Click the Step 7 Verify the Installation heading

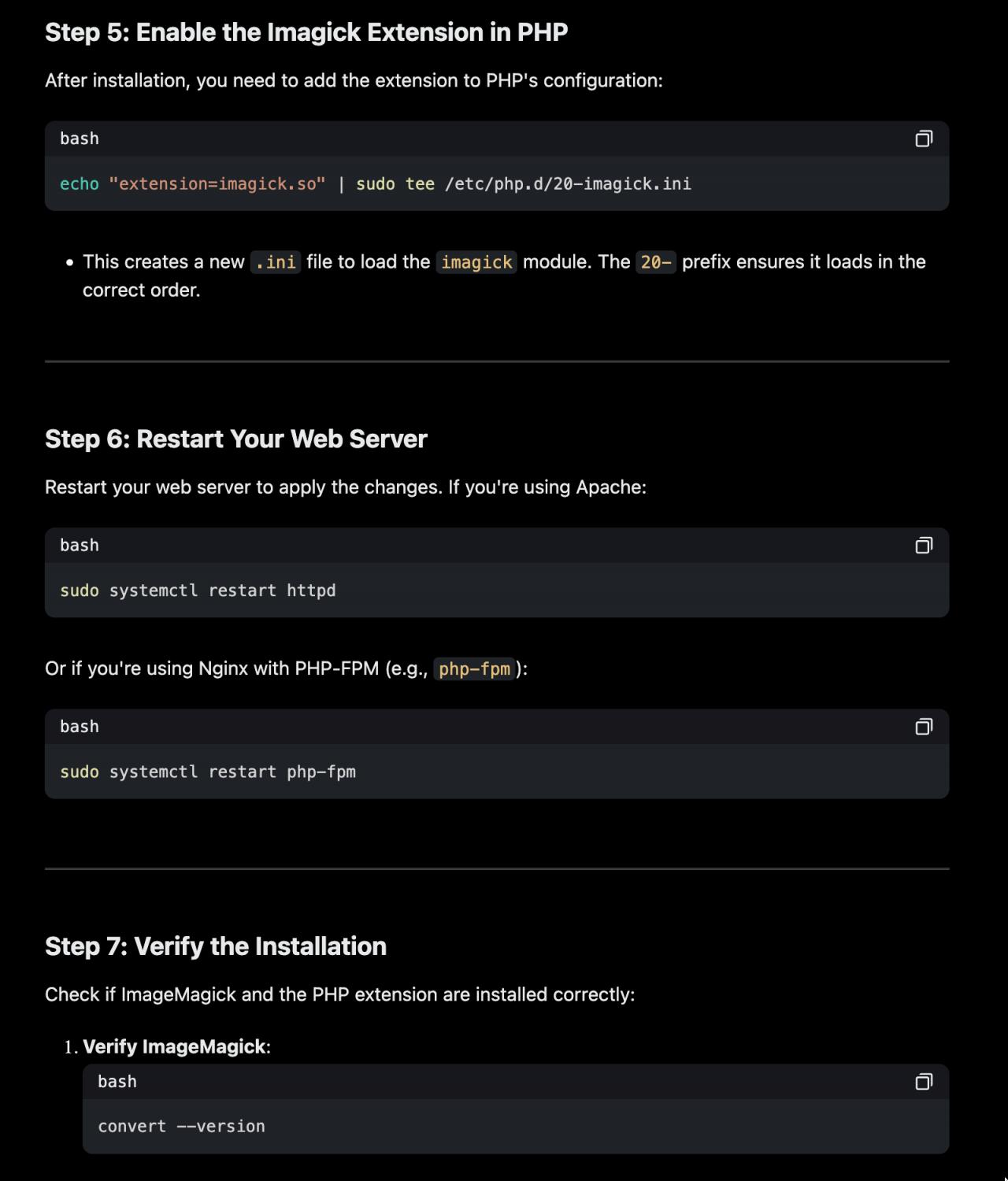tap(216, 946)
